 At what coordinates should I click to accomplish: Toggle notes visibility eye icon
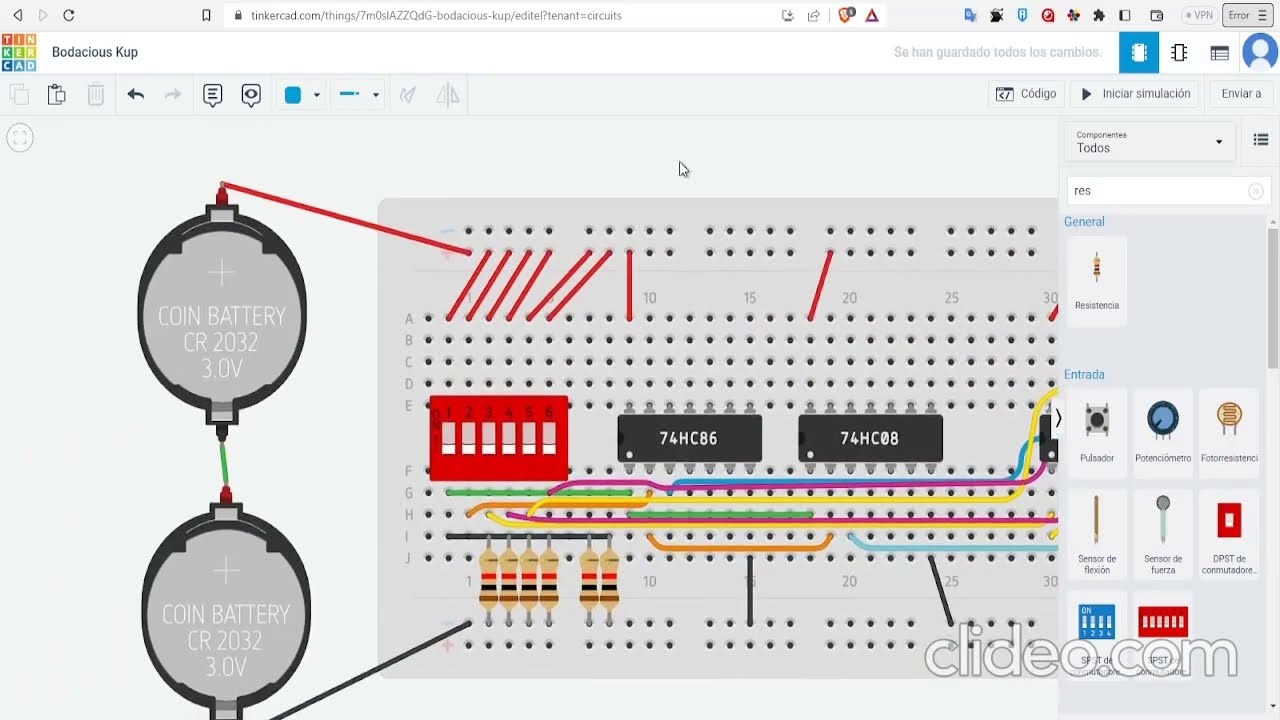pyautogui.click(x=251, y=95)
